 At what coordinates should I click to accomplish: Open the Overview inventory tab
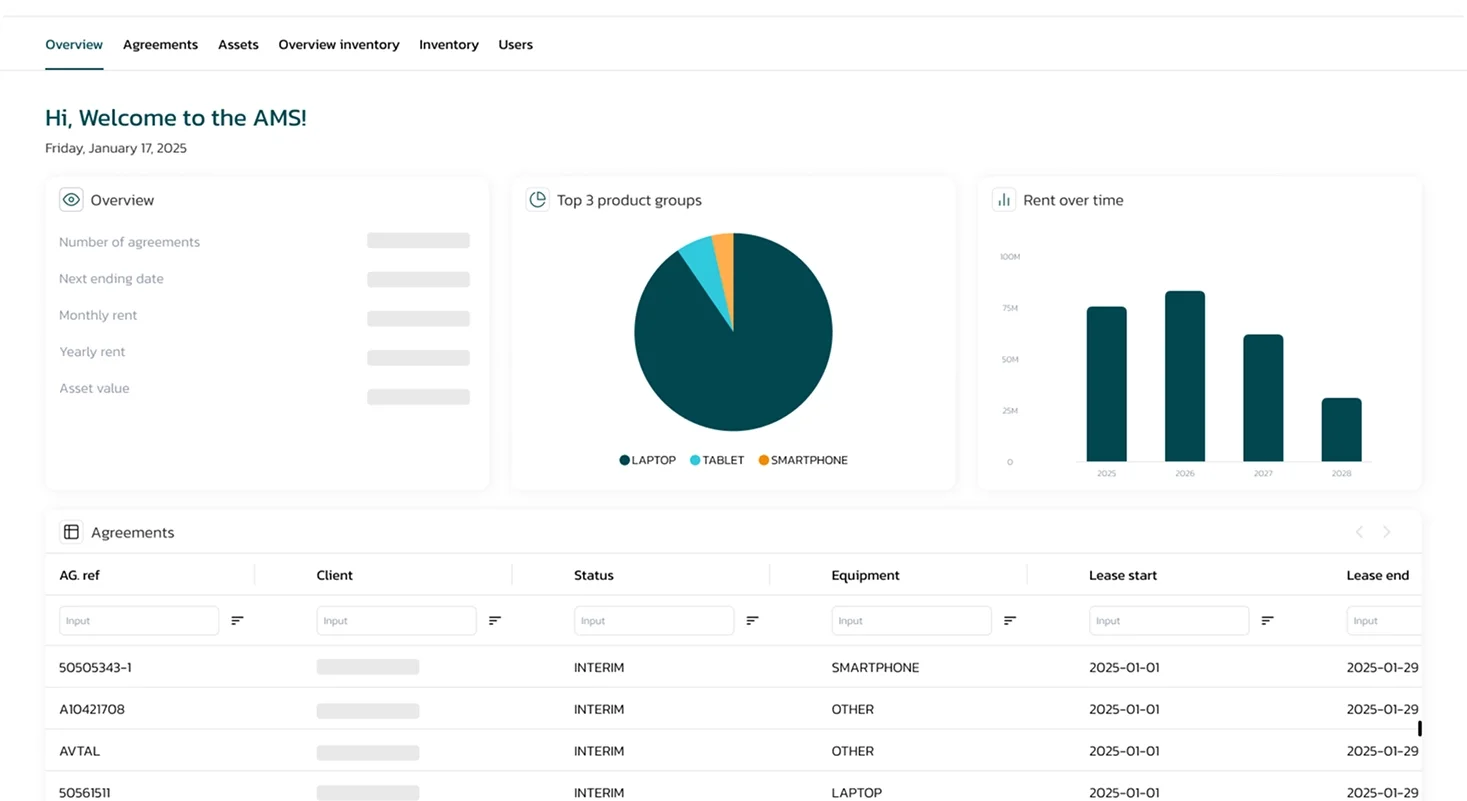[339, 45]
